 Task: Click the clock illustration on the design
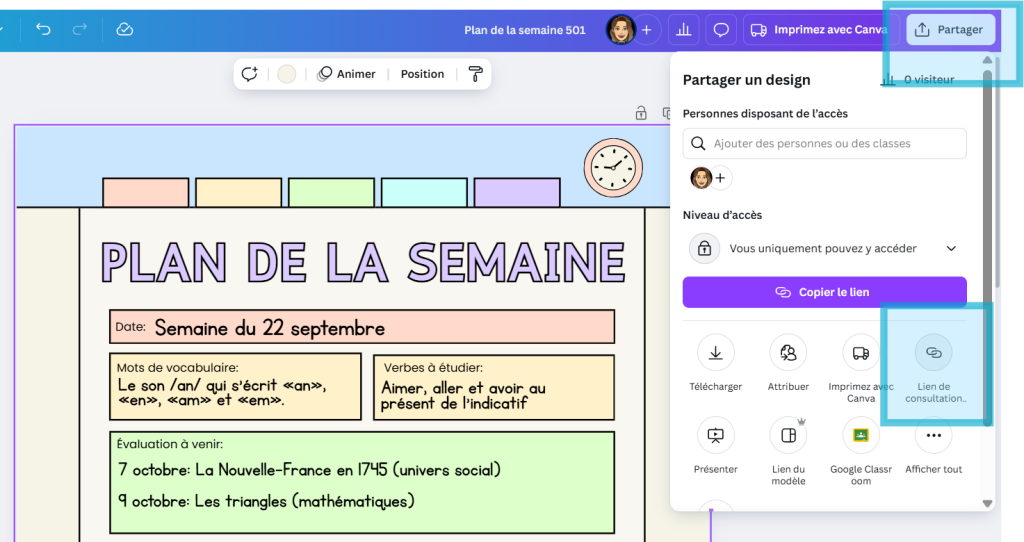point(613,168)
